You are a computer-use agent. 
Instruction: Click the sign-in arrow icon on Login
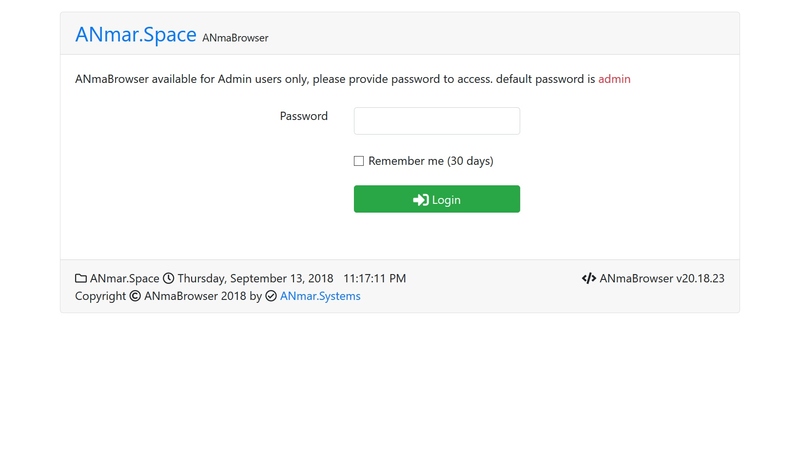click(x=420, y=200)
